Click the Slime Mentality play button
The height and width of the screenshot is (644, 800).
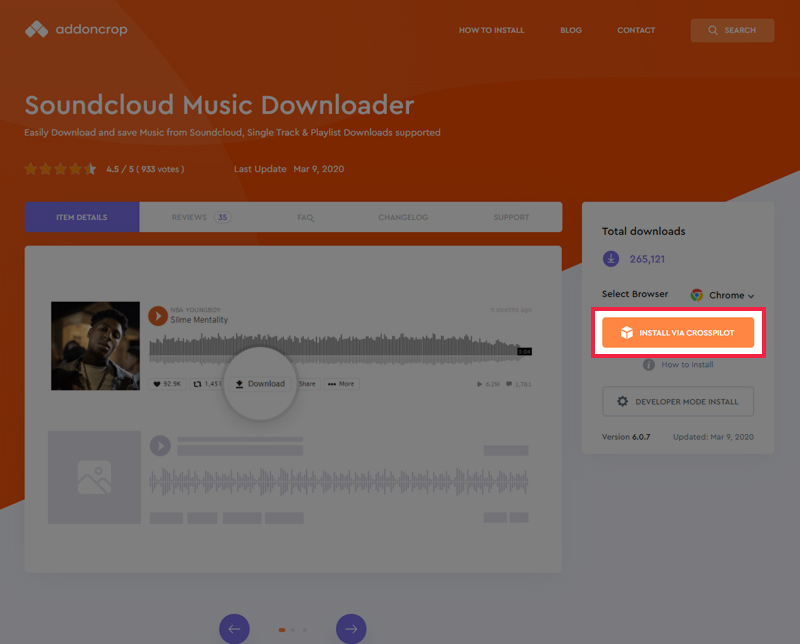pyautogui.click(x=158, y=316)
